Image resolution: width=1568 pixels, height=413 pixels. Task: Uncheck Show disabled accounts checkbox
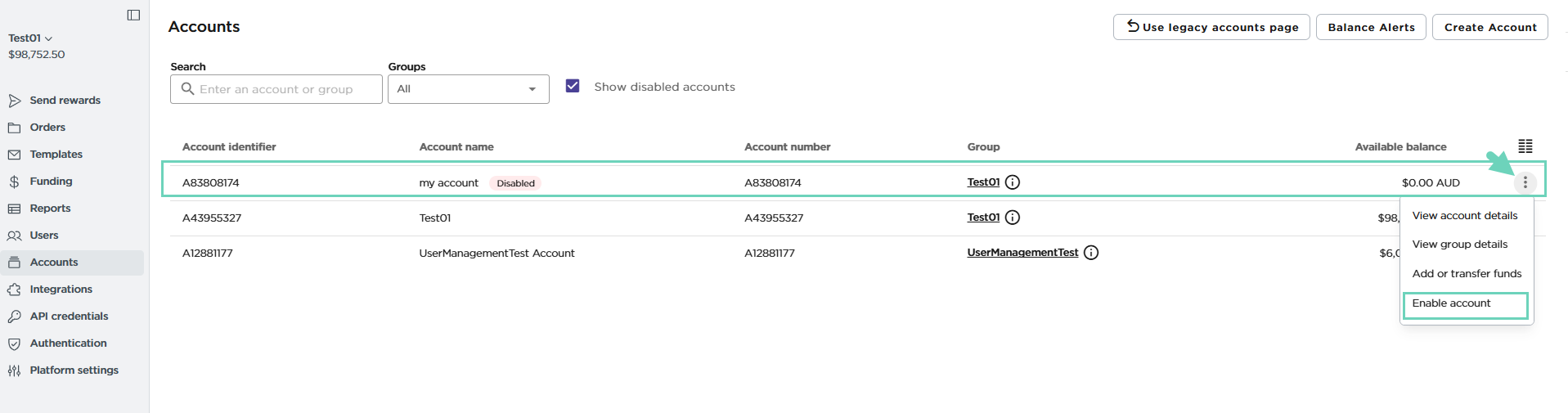[x=573, y=86]
